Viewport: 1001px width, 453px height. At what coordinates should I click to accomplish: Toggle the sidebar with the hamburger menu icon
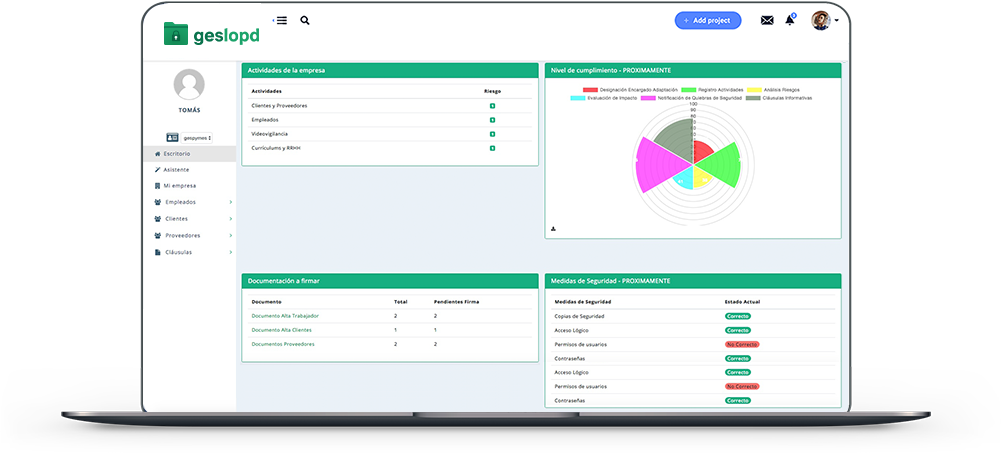[x=282, y=20]
